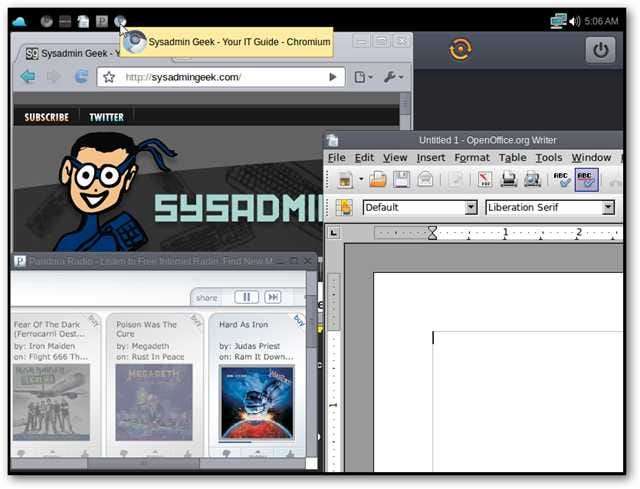
Task: Open the Format menu in Writer
Action: point(472,158)
